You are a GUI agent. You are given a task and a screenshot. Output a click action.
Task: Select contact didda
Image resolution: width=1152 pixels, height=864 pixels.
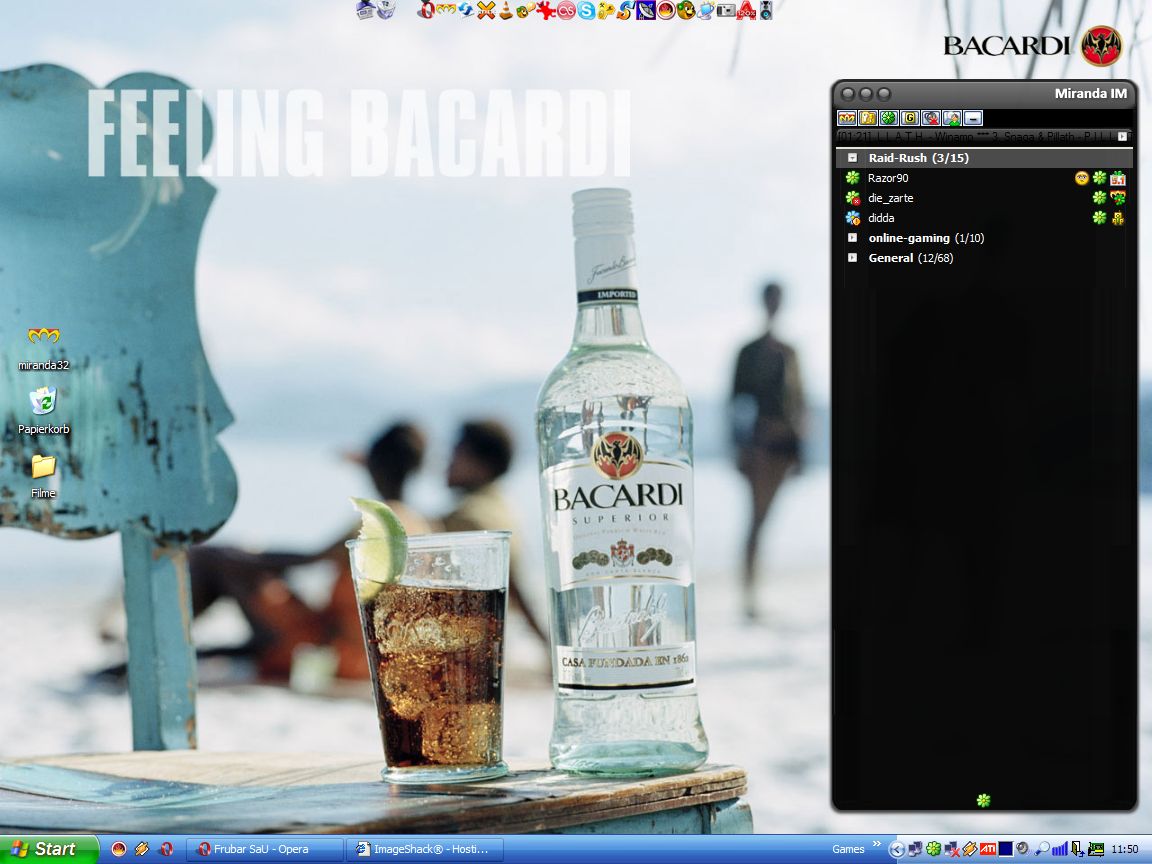coord(984,217)
